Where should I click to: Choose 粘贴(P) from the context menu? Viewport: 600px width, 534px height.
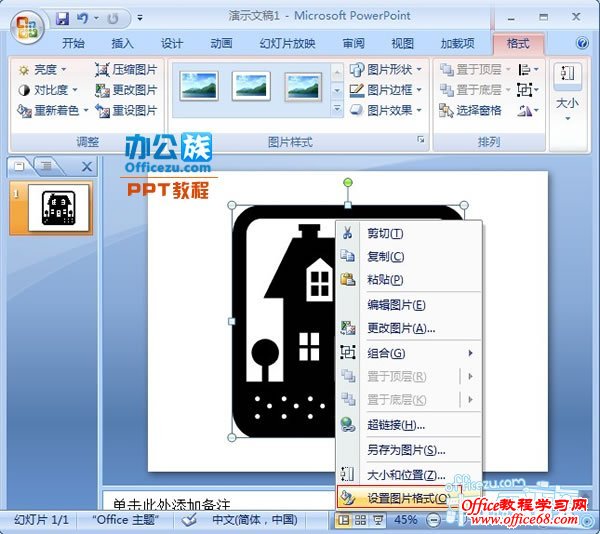coord(408,279)
